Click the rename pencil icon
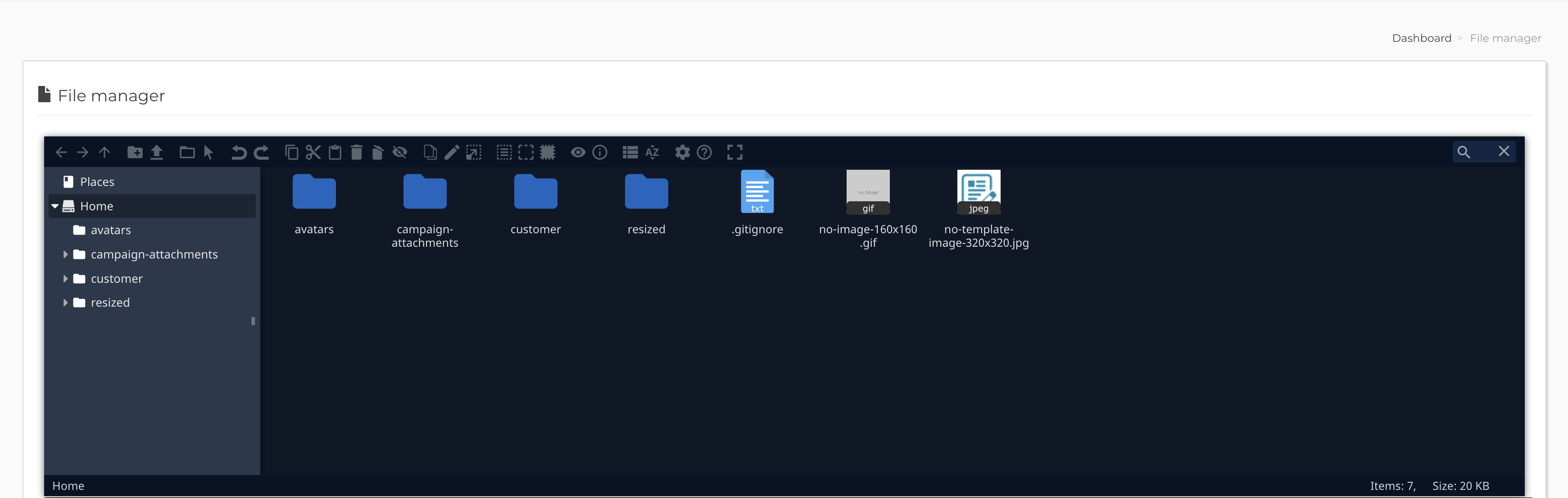The height and width of the screenshot is (498, 1568). [x=452, y=152]
